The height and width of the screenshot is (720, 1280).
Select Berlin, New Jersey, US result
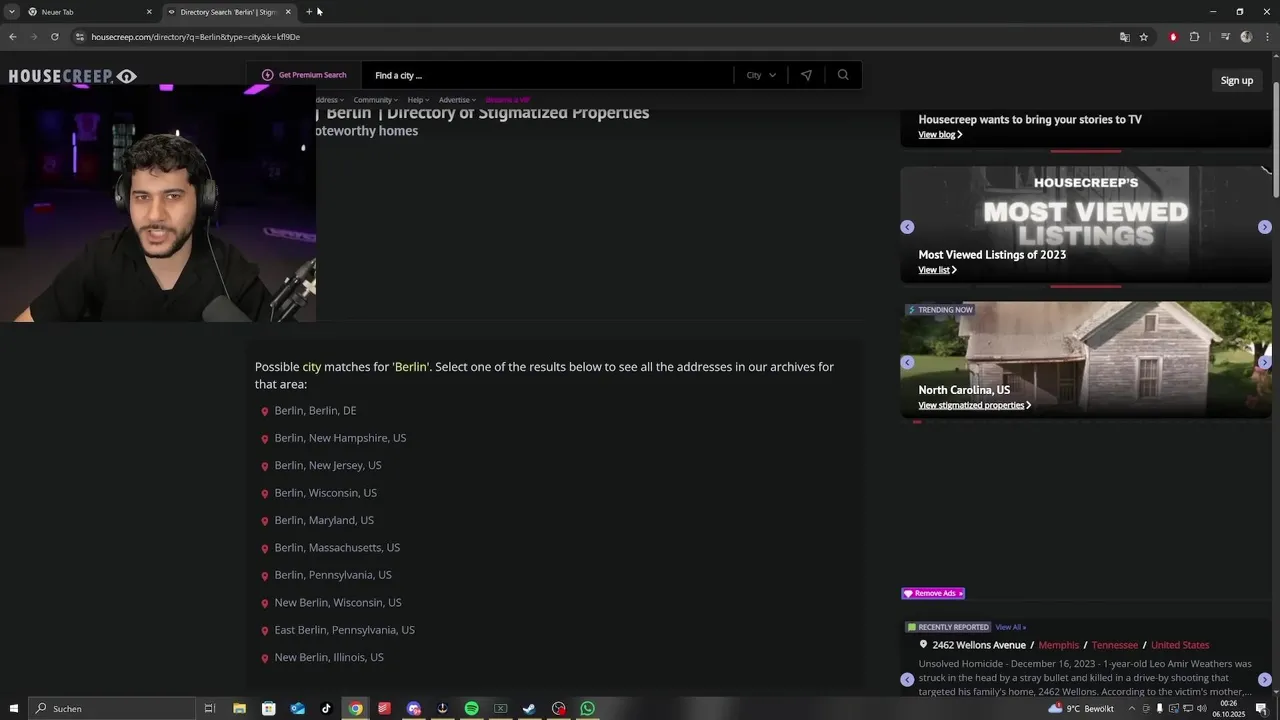(328, 465)
